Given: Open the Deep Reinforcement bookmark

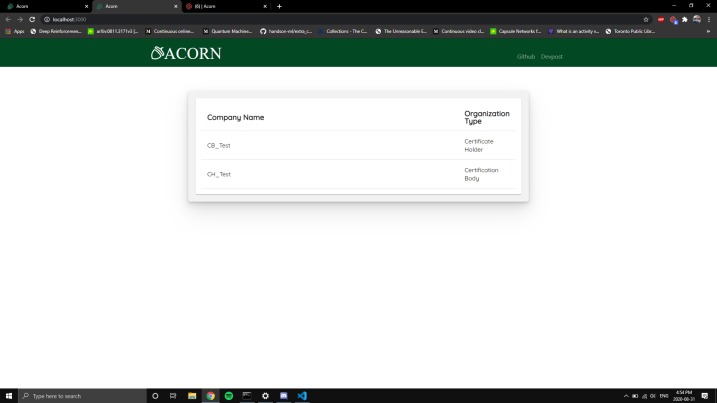Looking at the screenshot, I should point(56,32).
